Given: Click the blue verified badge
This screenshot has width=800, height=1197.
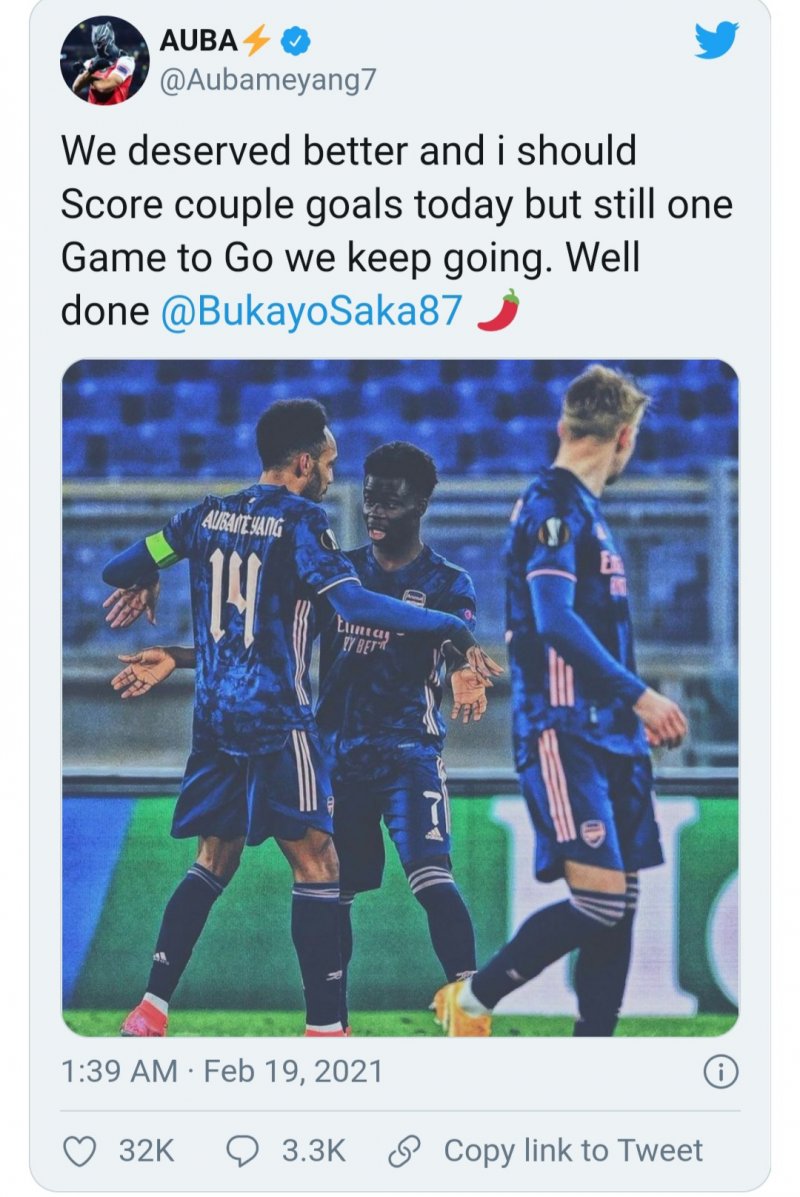Looking at the screenshot, I should pos(295,41).
